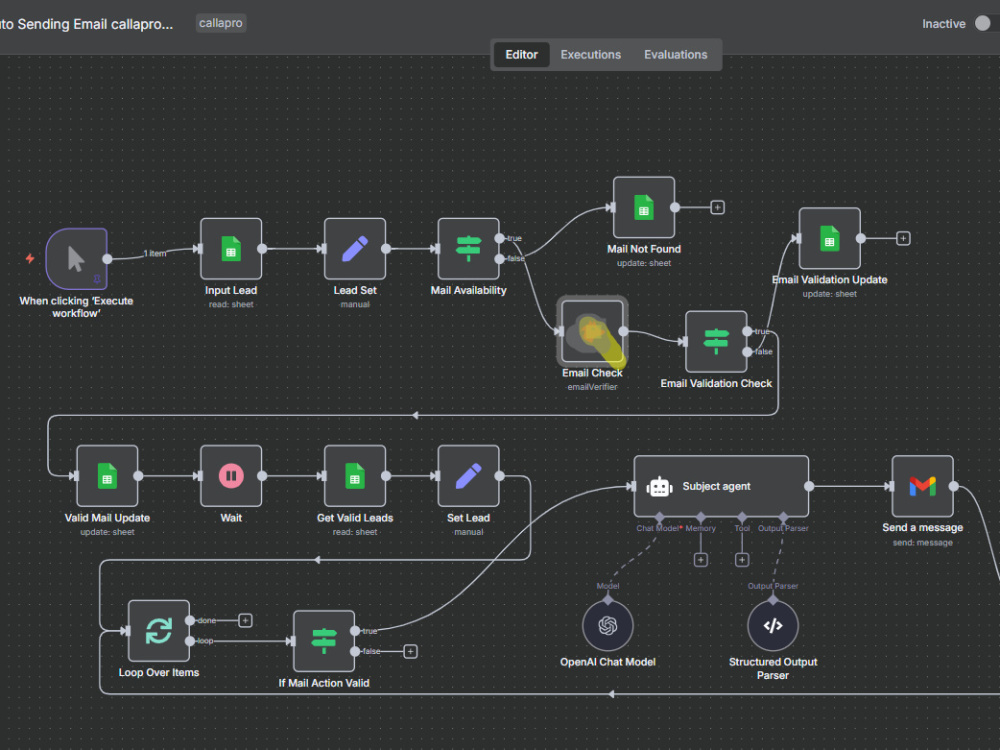The width and height of the screenshot is (1000, 750).
Task: Open the Editor tab
Action: (x=521, y=55)
